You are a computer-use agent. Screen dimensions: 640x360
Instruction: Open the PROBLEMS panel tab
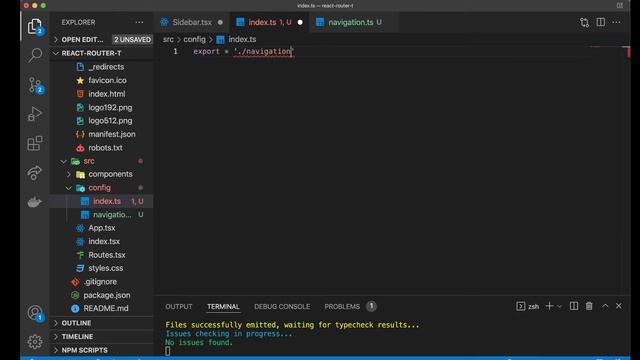350,307
